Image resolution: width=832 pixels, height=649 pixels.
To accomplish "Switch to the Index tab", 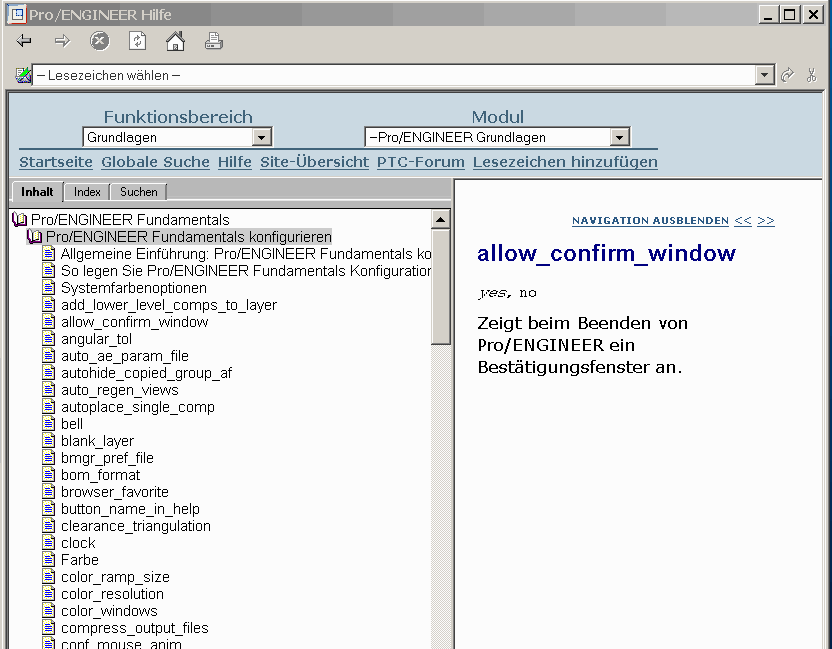I will click(87, 192).
